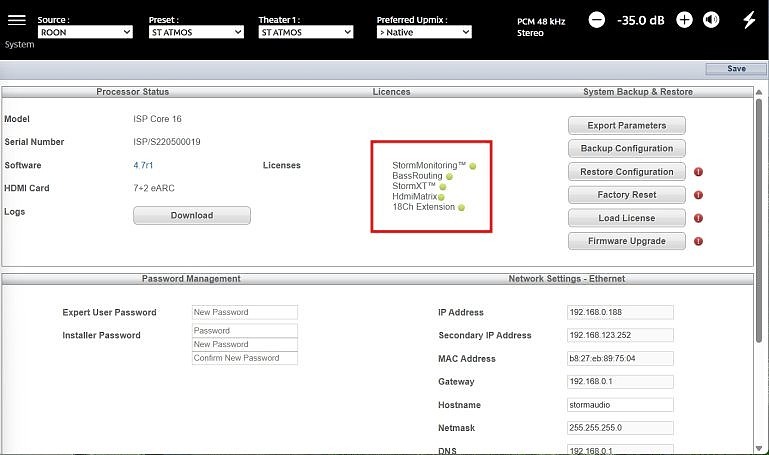The image size is (769, 455).
Task: Click Load License button
Action: tap(627, 218)
